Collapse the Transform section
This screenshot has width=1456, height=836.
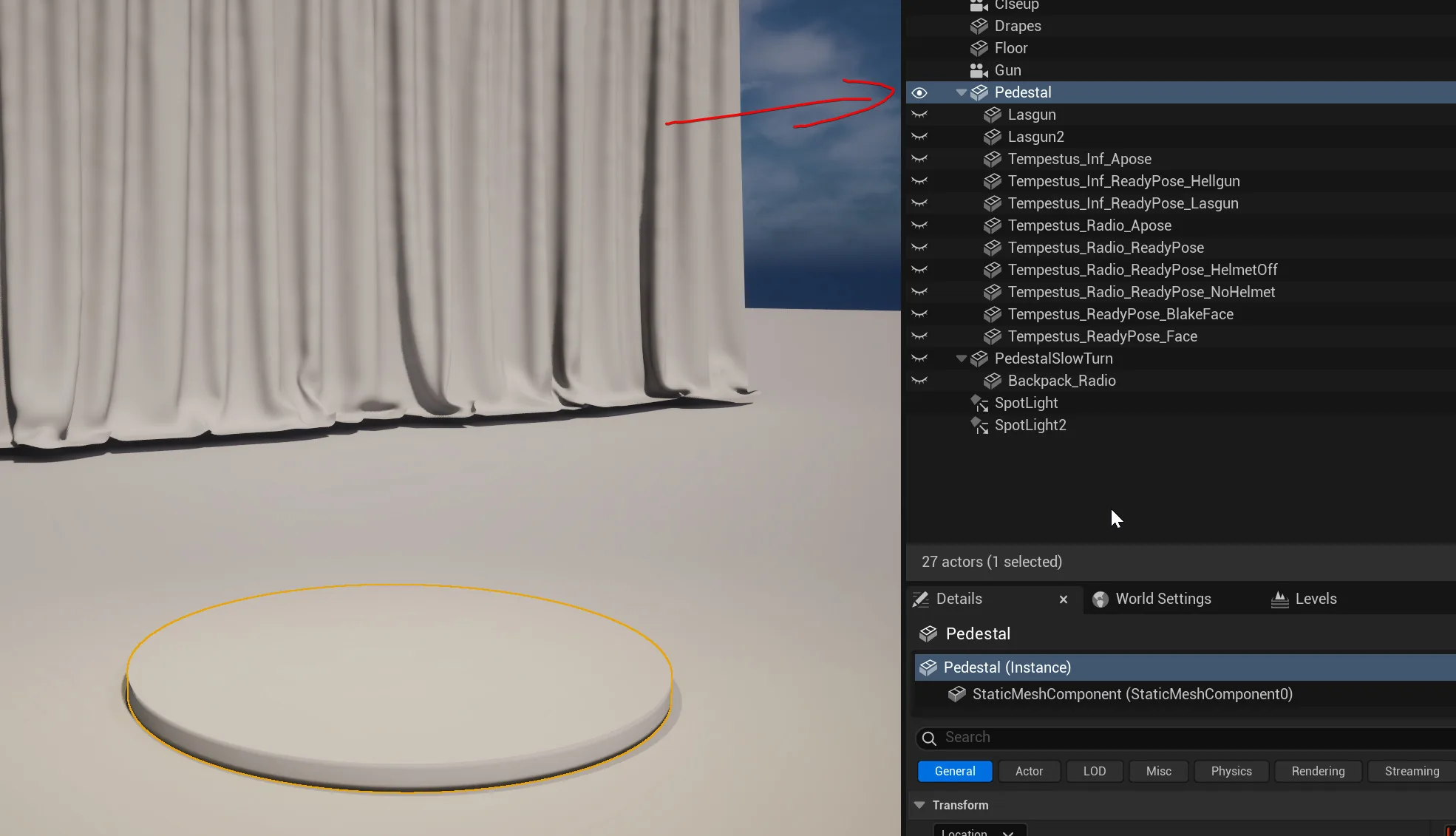(x=919, y=805)
